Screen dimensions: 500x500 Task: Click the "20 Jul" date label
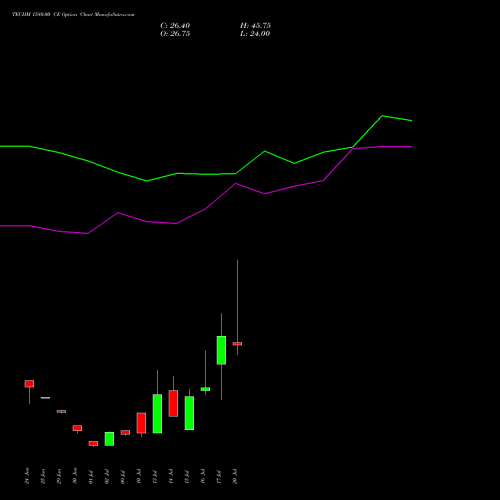(x=235, y=477)
